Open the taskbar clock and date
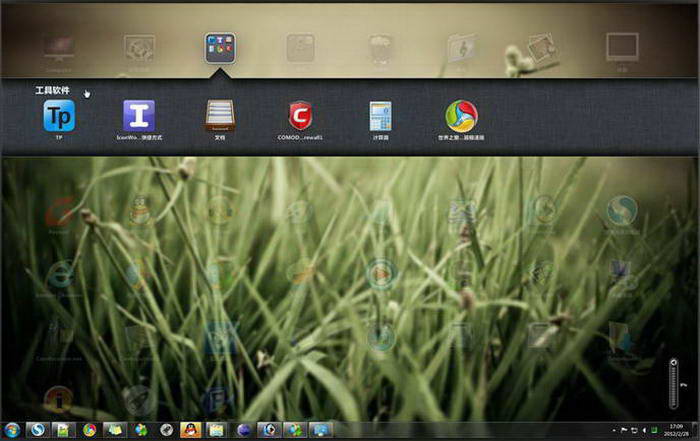 (676, 430)
